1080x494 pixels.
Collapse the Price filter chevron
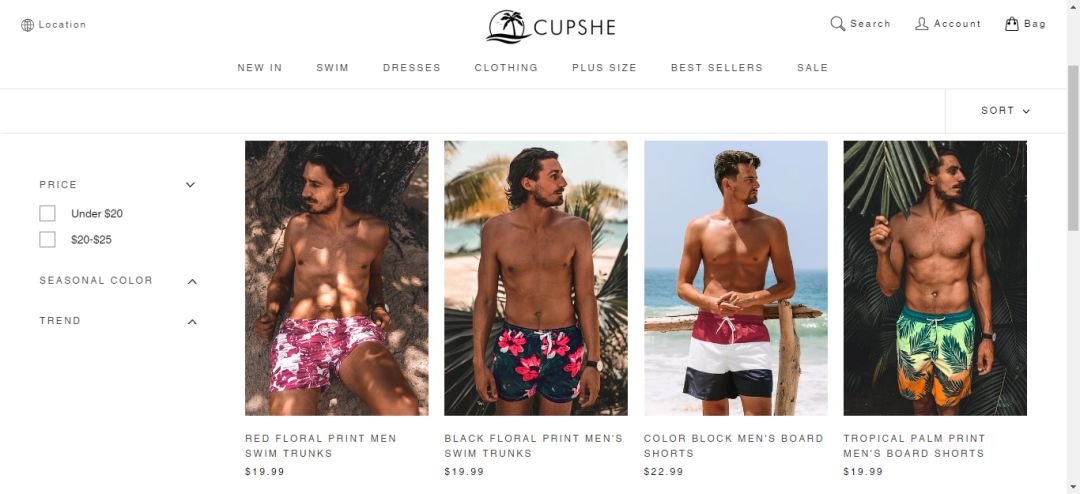pos(191,185)
